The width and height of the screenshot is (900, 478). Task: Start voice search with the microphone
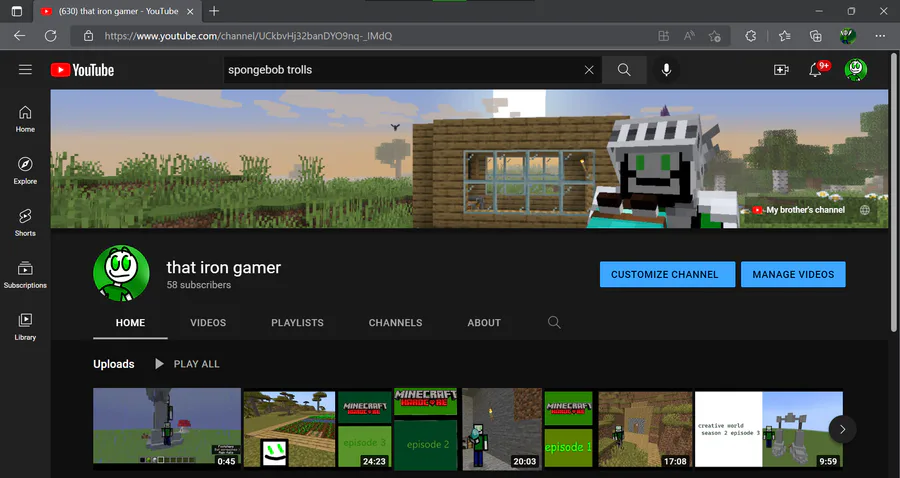click(666, 70)
